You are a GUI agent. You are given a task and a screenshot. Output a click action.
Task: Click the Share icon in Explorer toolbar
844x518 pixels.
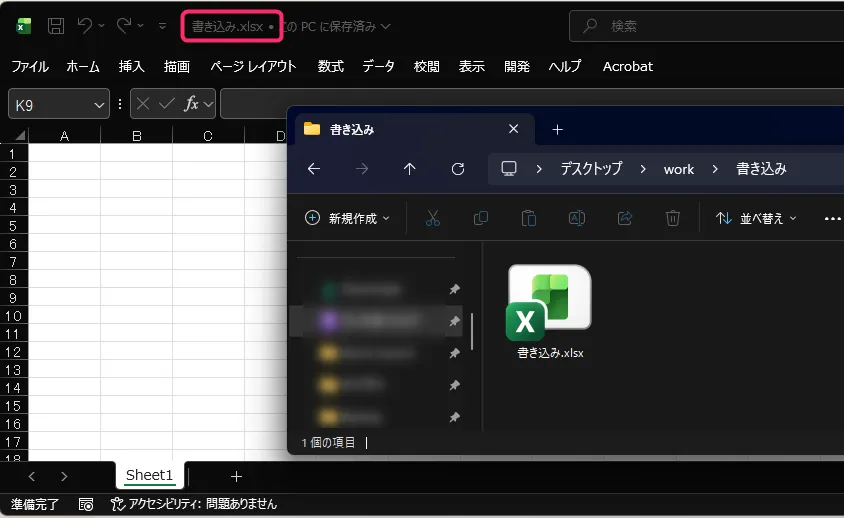(625, 218)
